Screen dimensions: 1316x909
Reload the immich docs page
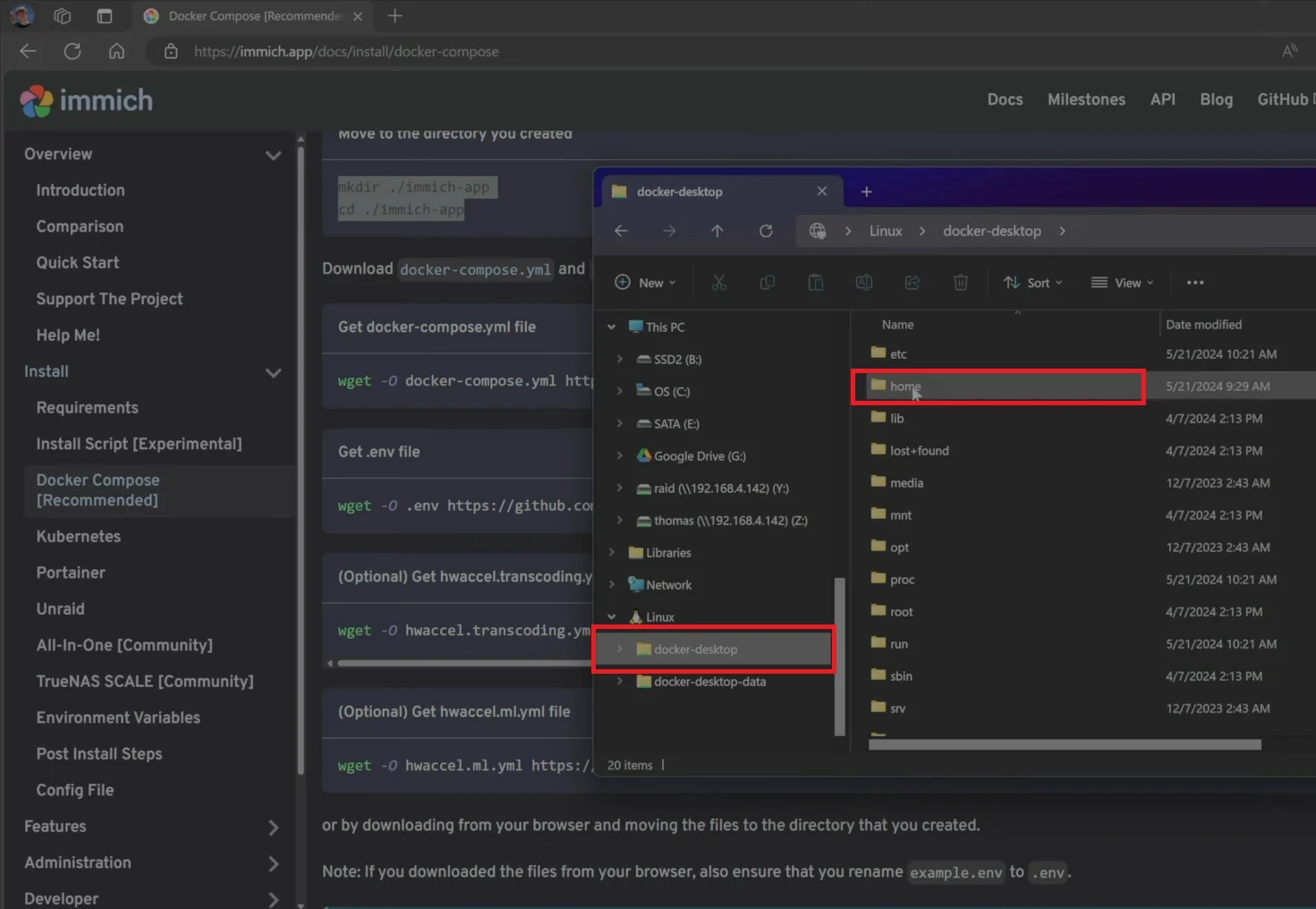click(72, 51)
